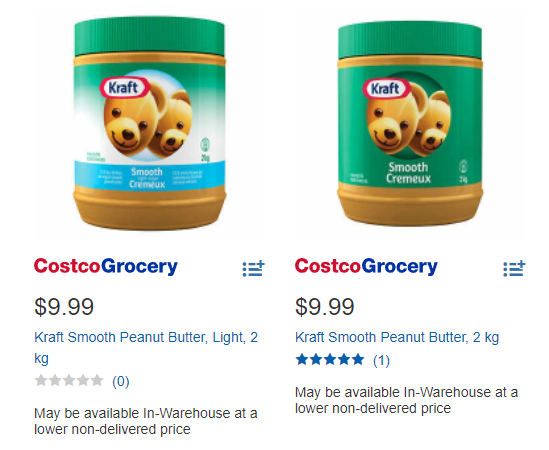The image size is (549, 450).
Task: Click CostcoGrocery logo above Light peanut butter price
Action: tap(106, 266)
